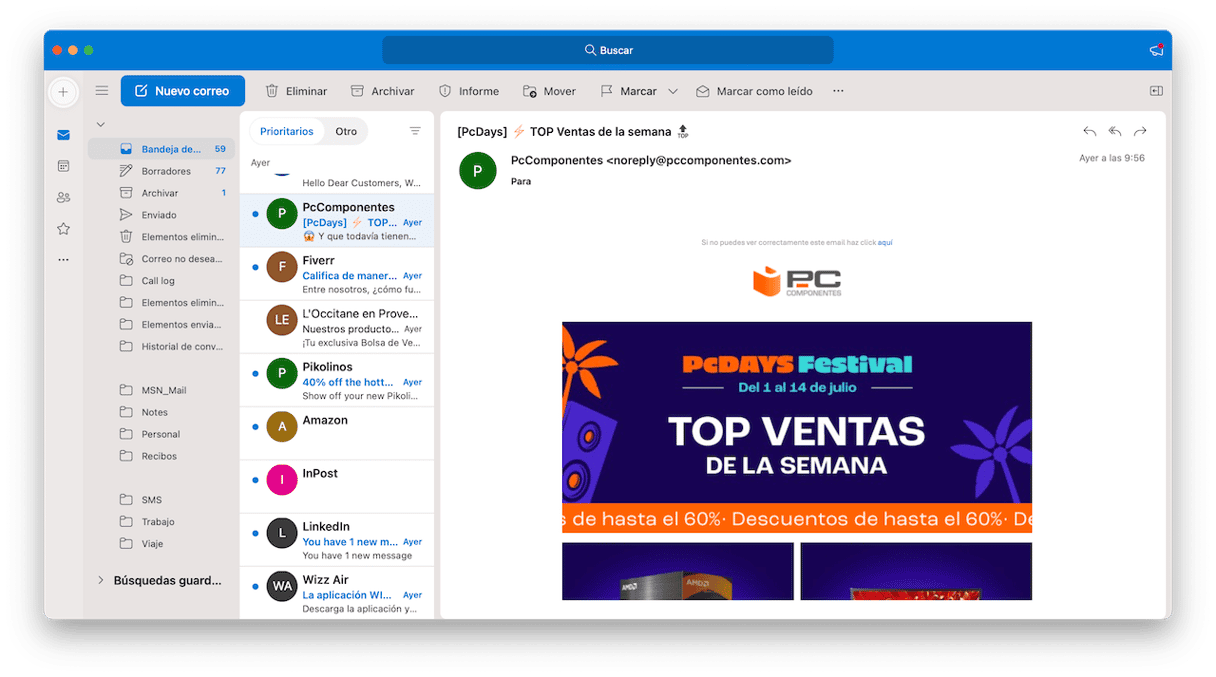Open the Pikolinos email
The height and width of the screenshot is (677, 1216).
click(x=337, y=380)
